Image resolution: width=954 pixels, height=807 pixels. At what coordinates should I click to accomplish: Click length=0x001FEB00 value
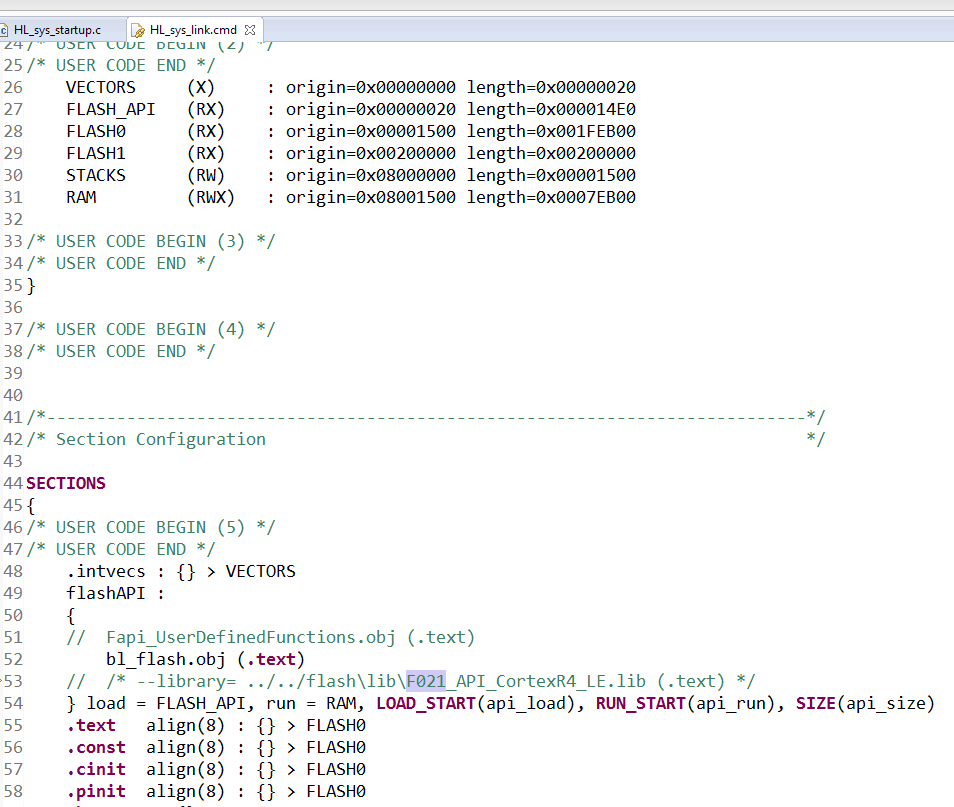[x=551, y=131]
